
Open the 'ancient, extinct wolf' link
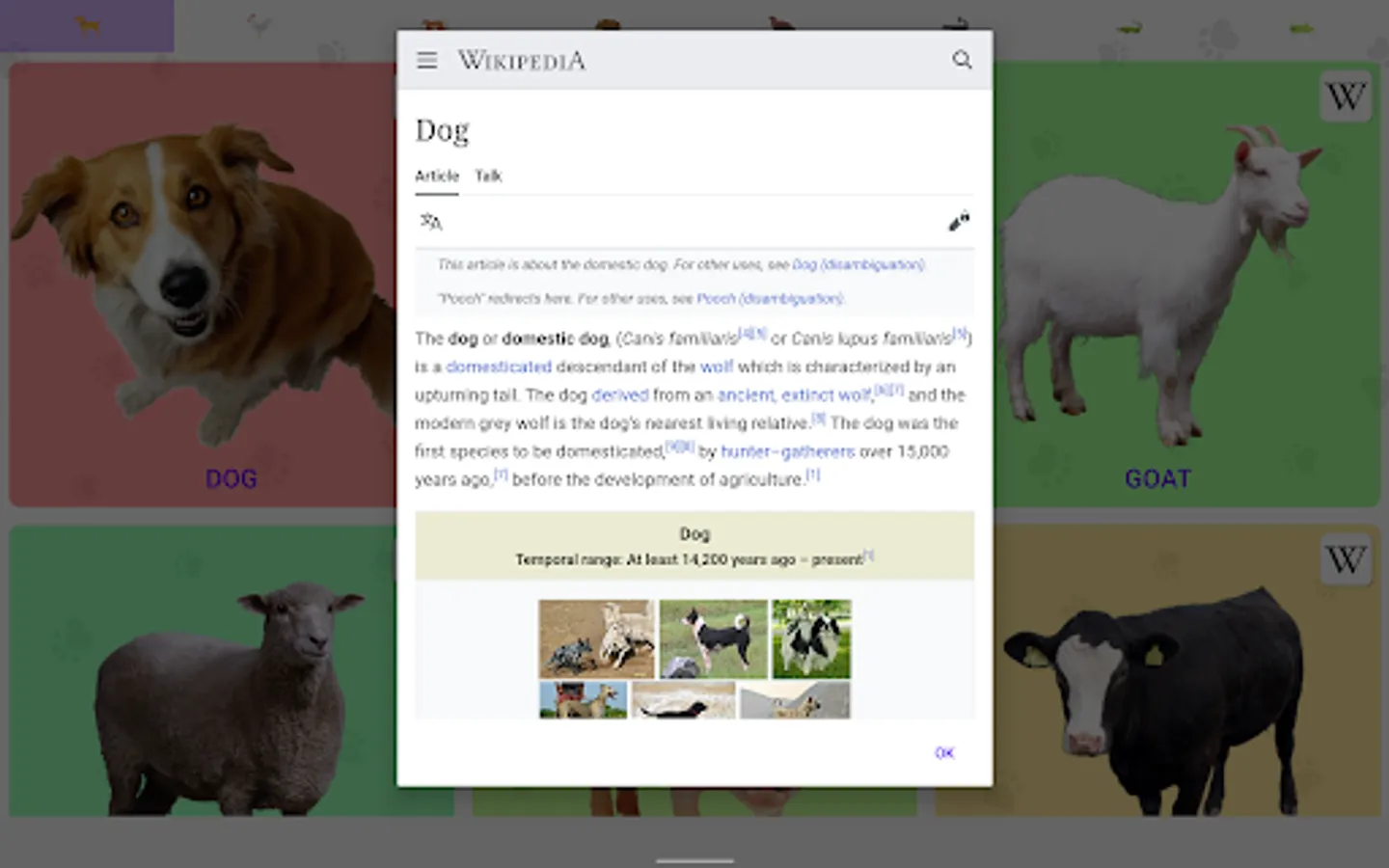pos(794,394)
